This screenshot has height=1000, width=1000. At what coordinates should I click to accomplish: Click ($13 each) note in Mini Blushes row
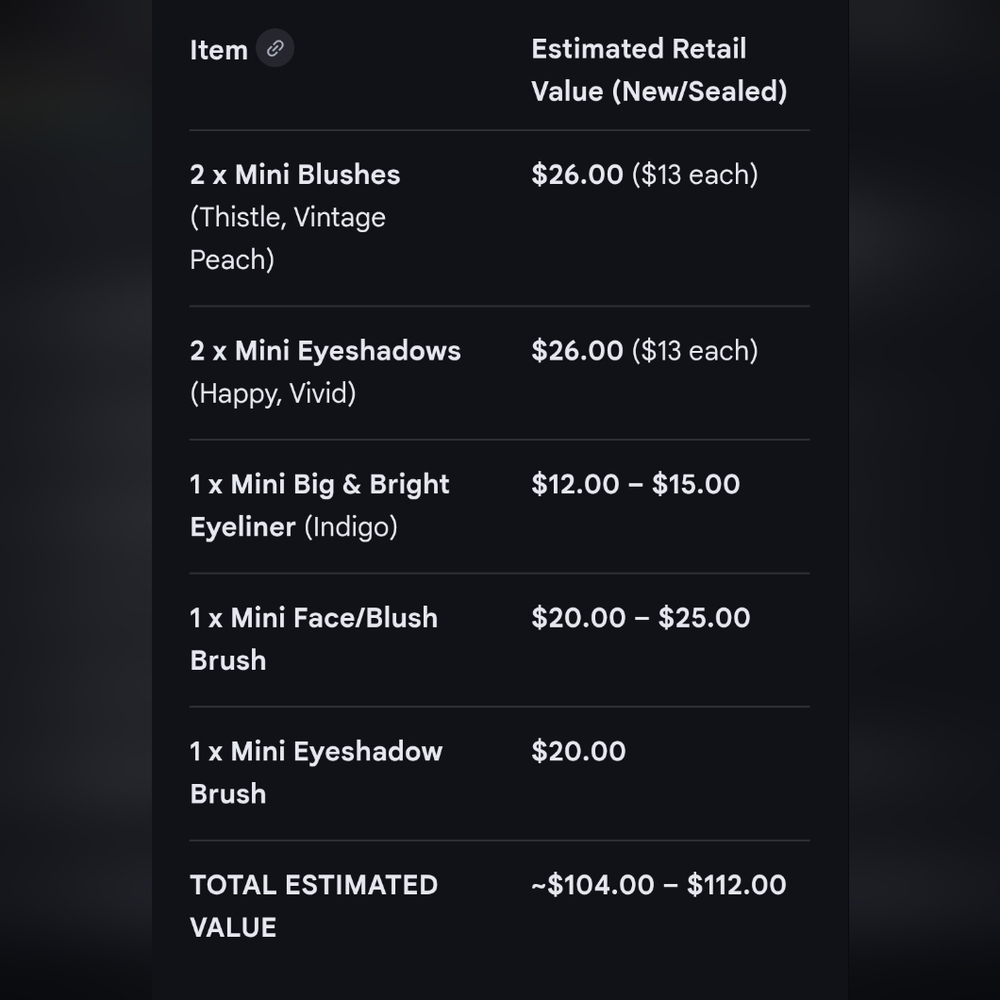click(x=695, y=175)
